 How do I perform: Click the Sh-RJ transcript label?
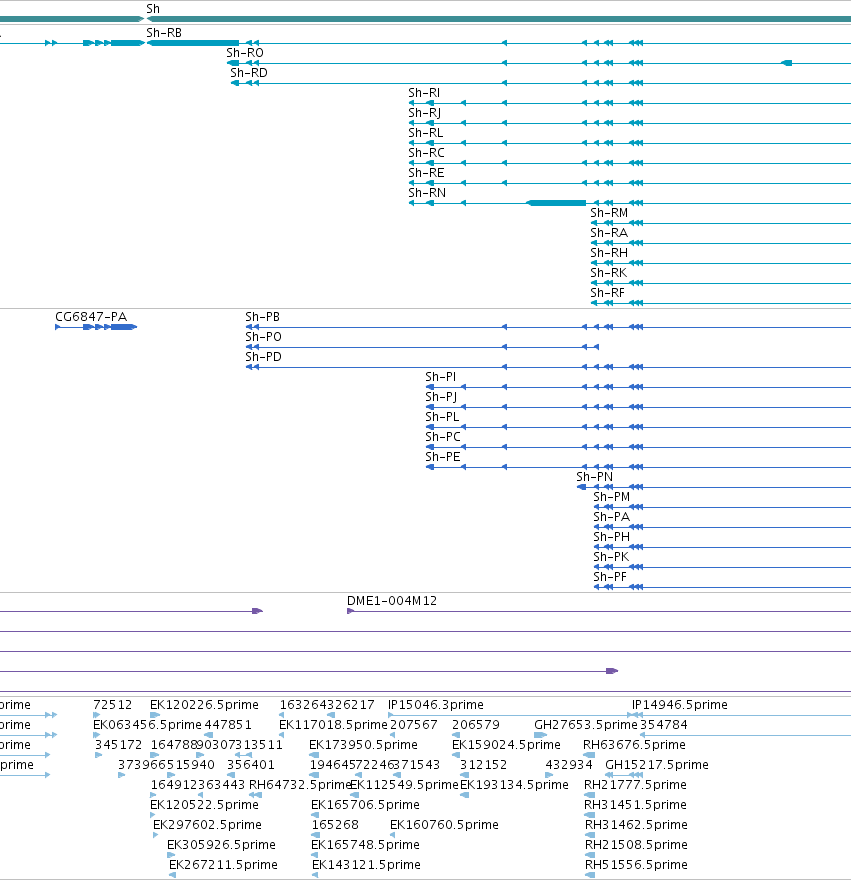point(424,113)
